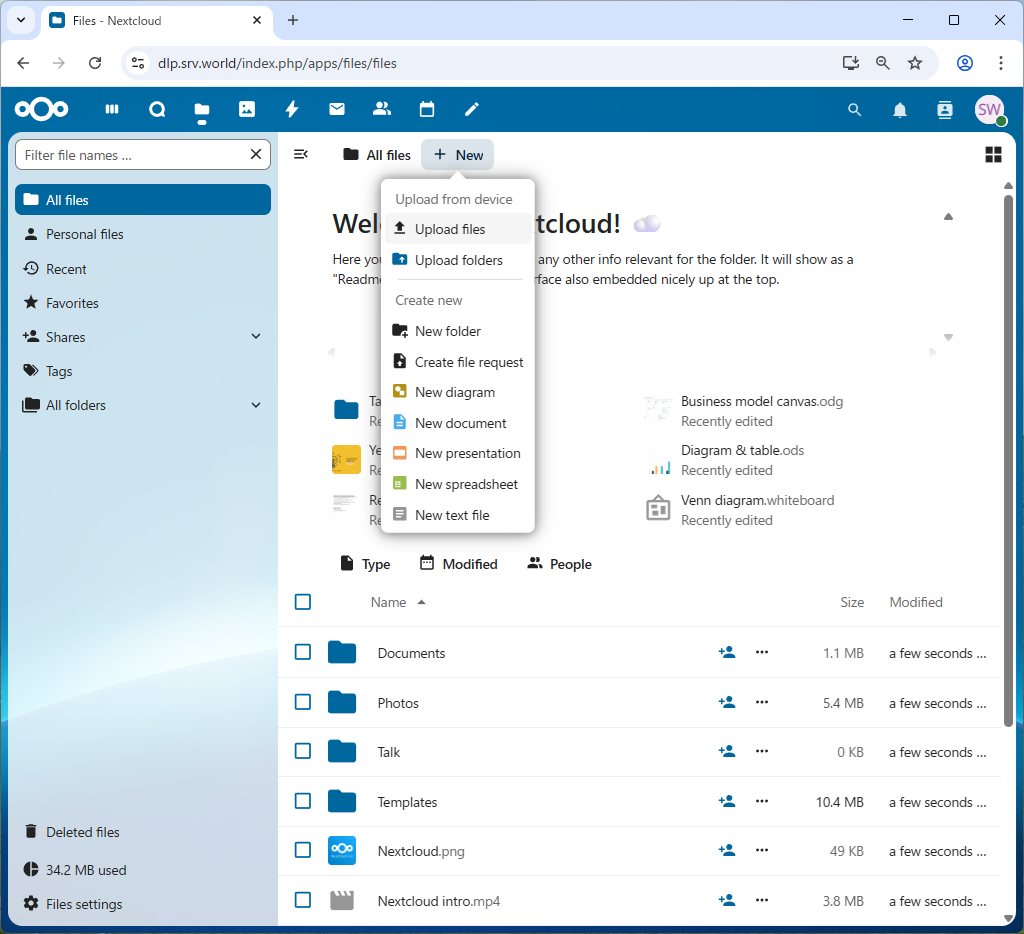
Task: Open the Calendar app icon
Action: [x=427, y=109]
